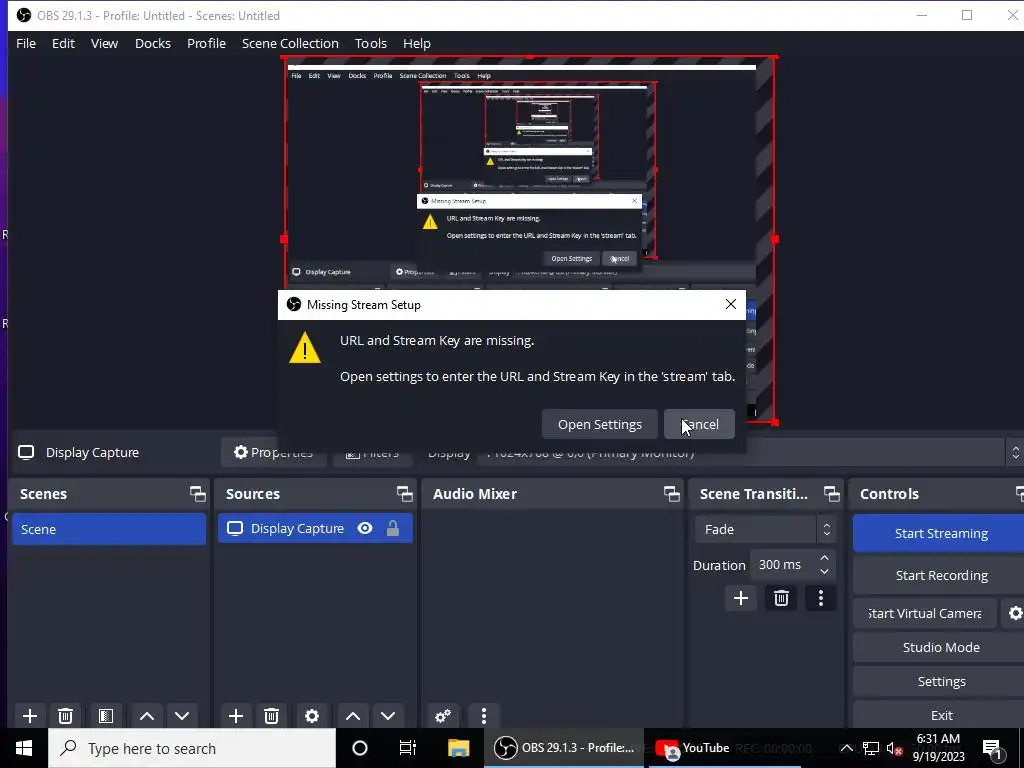
Task: Pop out the Scene Transitions dock icon
Action: (x=831, y=494)
